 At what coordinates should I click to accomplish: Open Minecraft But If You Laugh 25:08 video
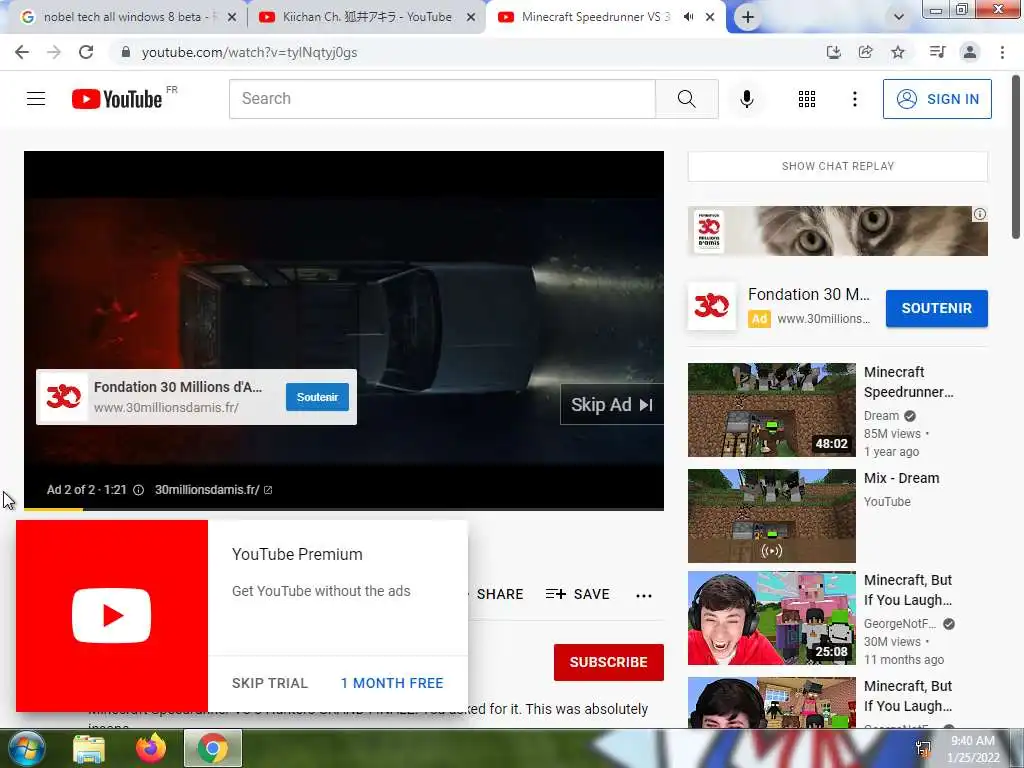772,618
